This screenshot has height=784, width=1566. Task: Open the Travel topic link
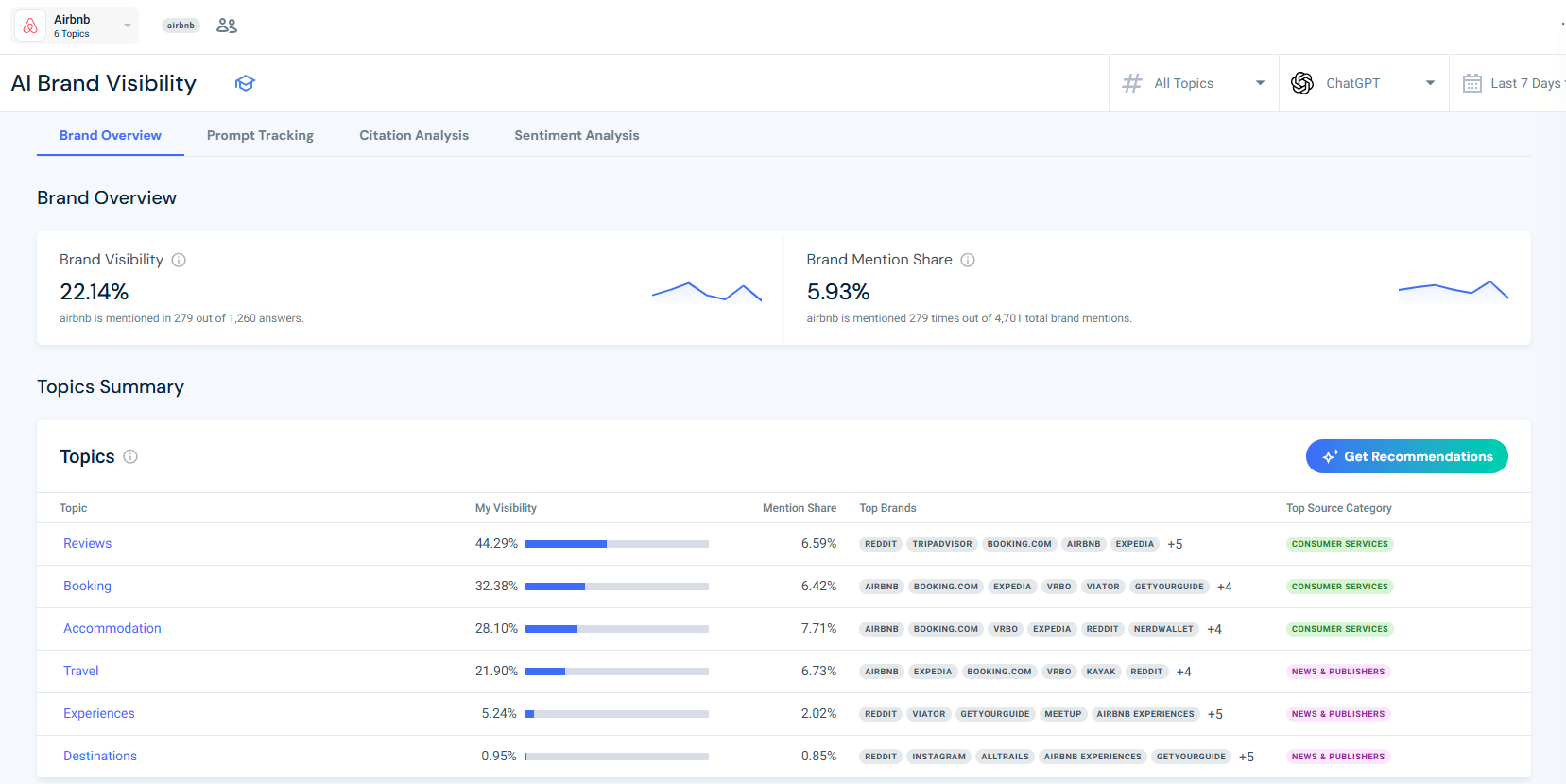pyautogui.click(x=80, y=671)
